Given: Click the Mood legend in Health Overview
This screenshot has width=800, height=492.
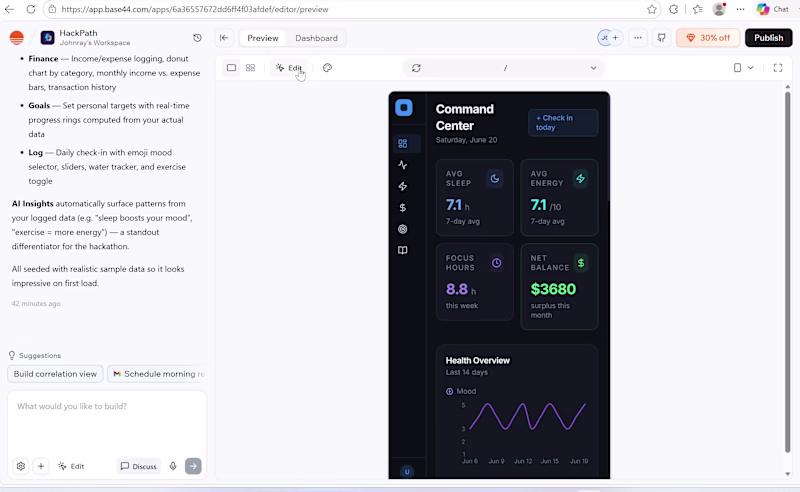Looking at the screenshot, I should 461,391.
